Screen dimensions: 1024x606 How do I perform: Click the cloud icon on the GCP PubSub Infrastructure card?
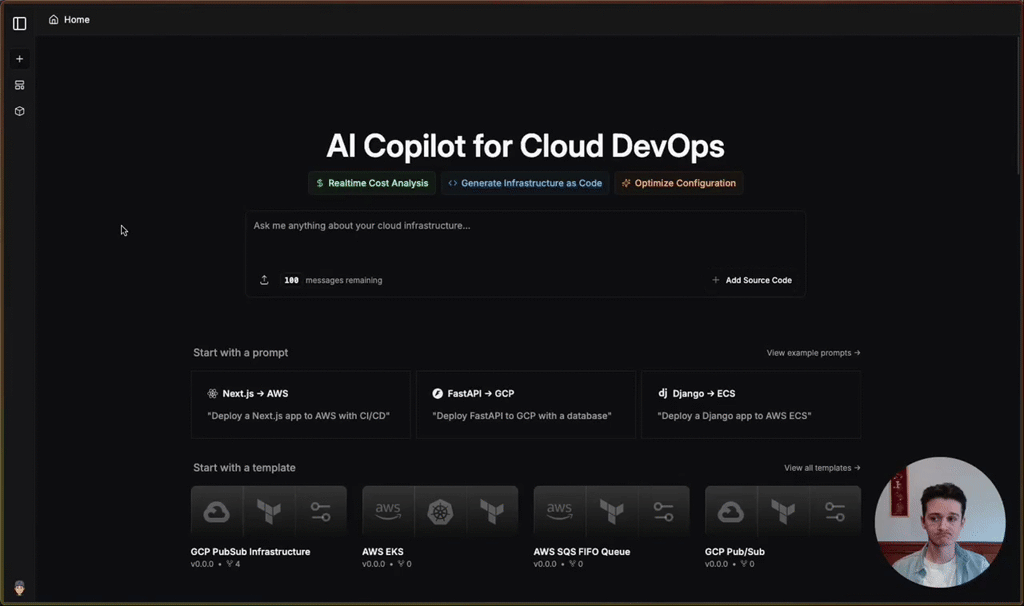(x=216, y=511)
